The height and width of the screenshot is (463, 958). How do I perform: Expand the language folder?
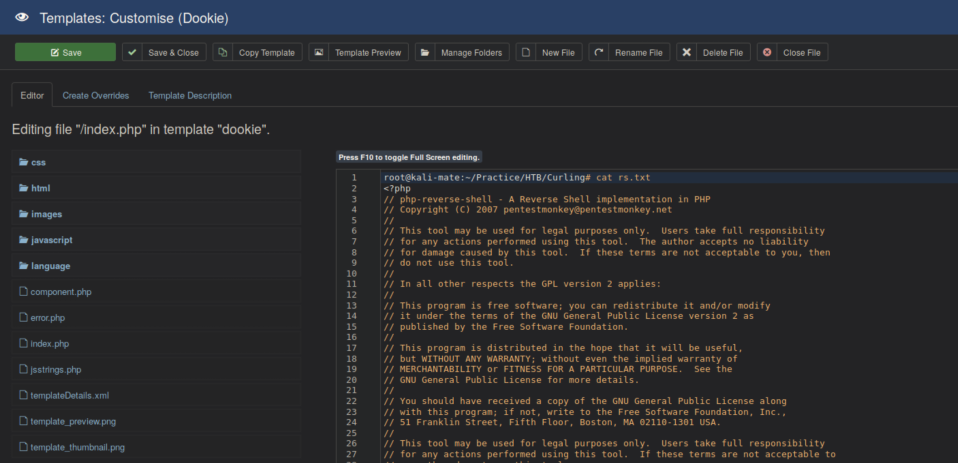51,266
